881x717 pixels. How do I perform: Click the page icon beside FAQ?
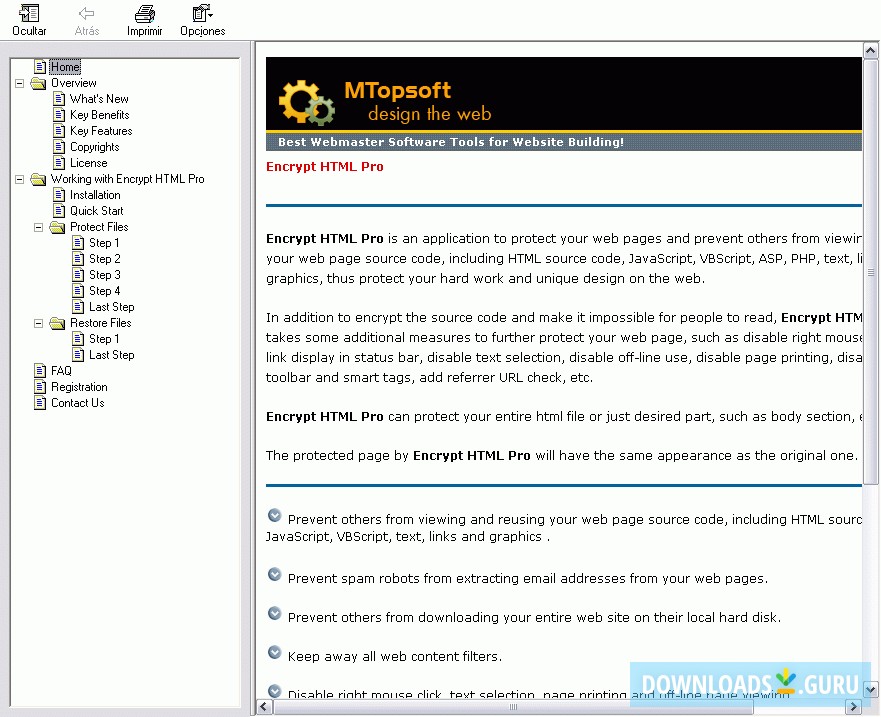point(40,371)
